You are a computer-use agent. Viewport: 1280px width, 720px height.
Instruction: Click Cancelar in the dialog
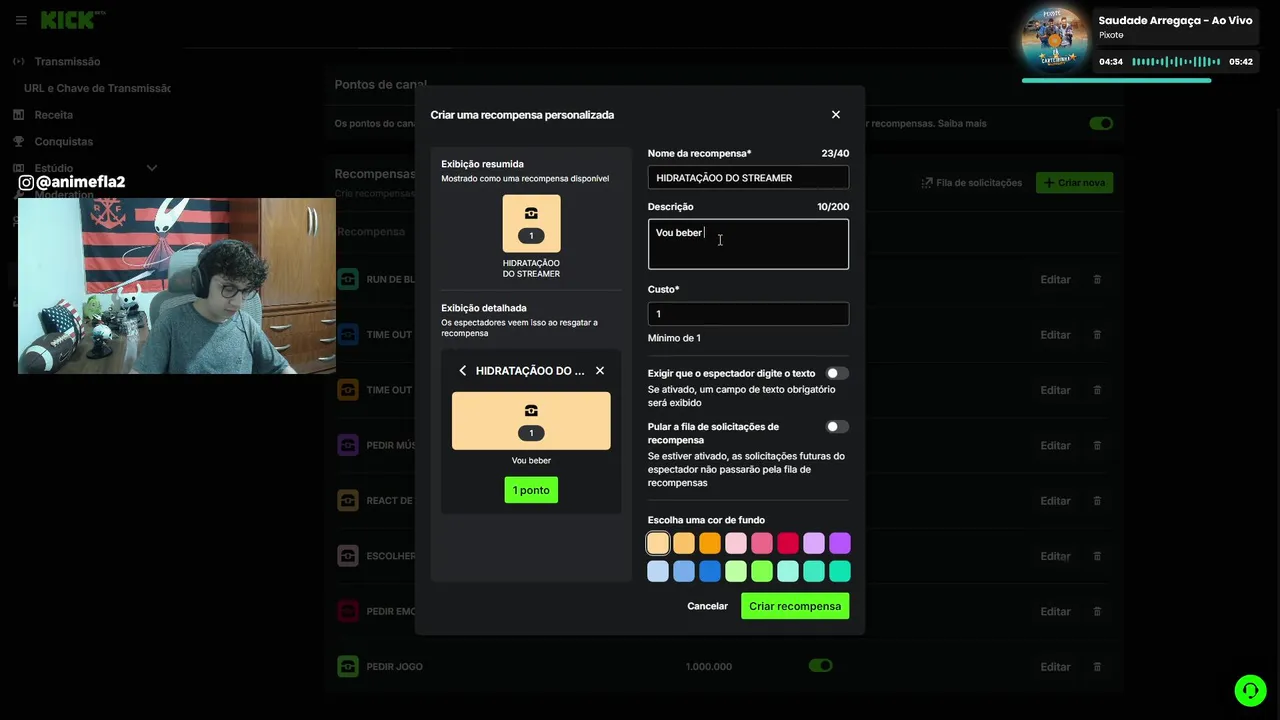point(707,606)
